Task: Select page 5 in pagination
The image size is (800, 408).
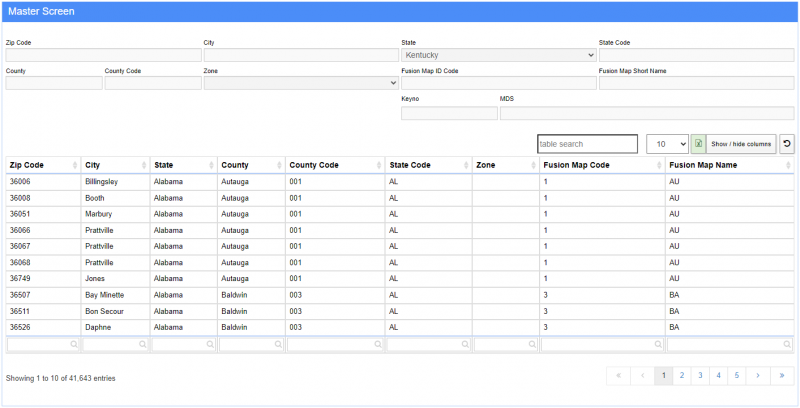Action: 737,375
